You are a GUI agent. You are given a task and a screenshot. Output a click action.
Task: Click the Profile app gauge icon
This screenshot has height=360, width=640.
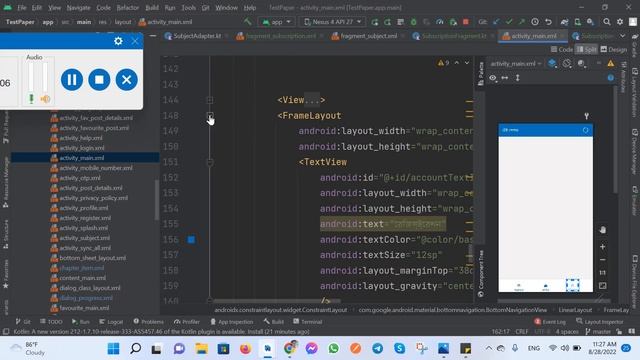[x=440, y=22]
